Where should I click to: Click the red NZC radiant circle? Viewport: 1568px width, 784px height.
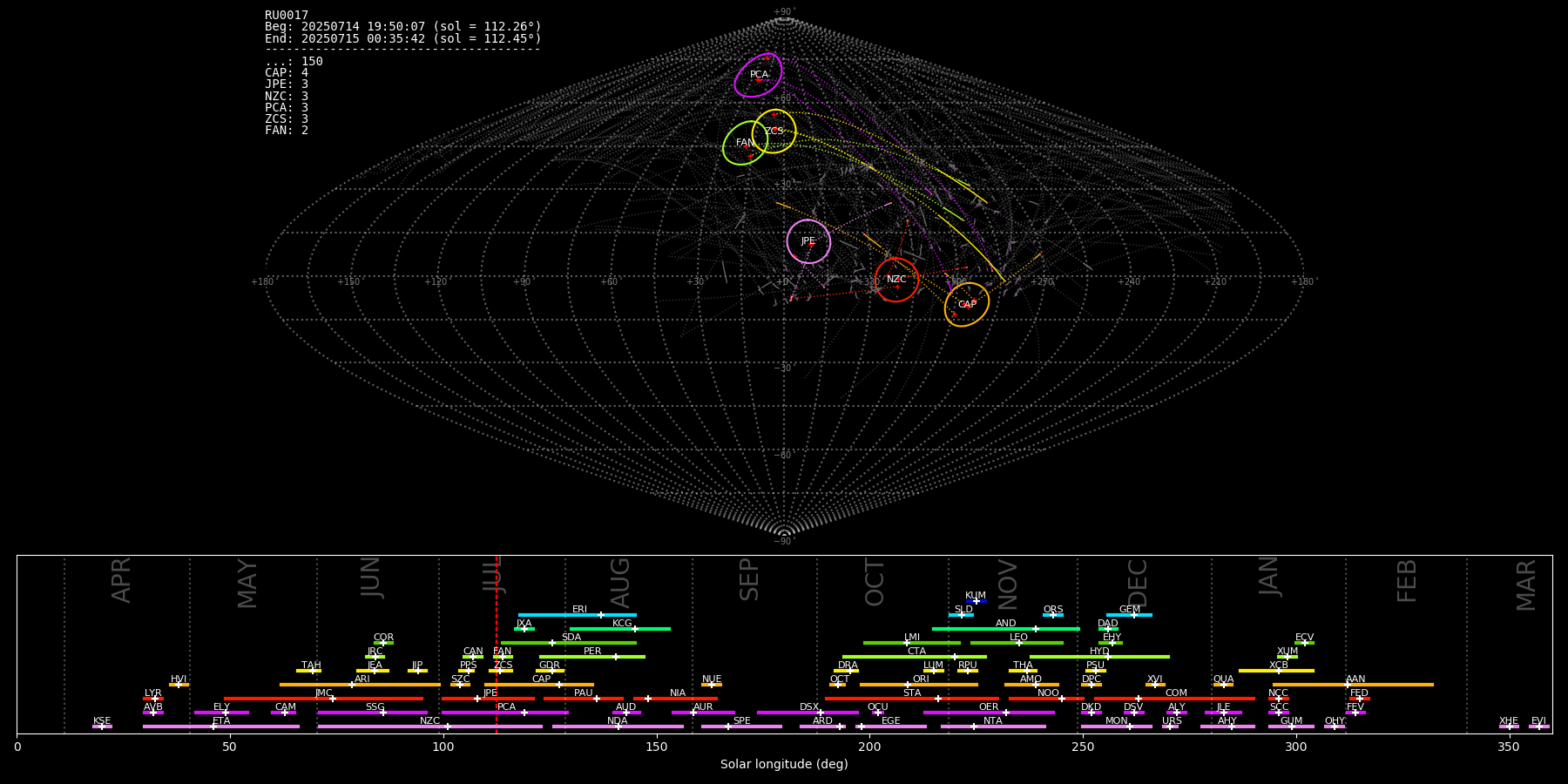(x=896, y=280)
